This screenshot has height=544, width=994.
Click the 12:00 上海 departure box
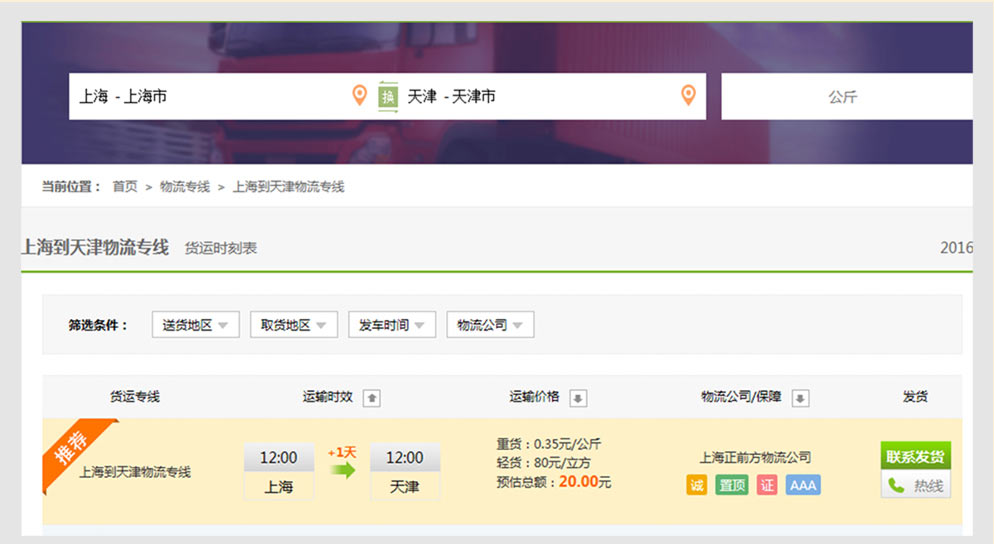279,472
